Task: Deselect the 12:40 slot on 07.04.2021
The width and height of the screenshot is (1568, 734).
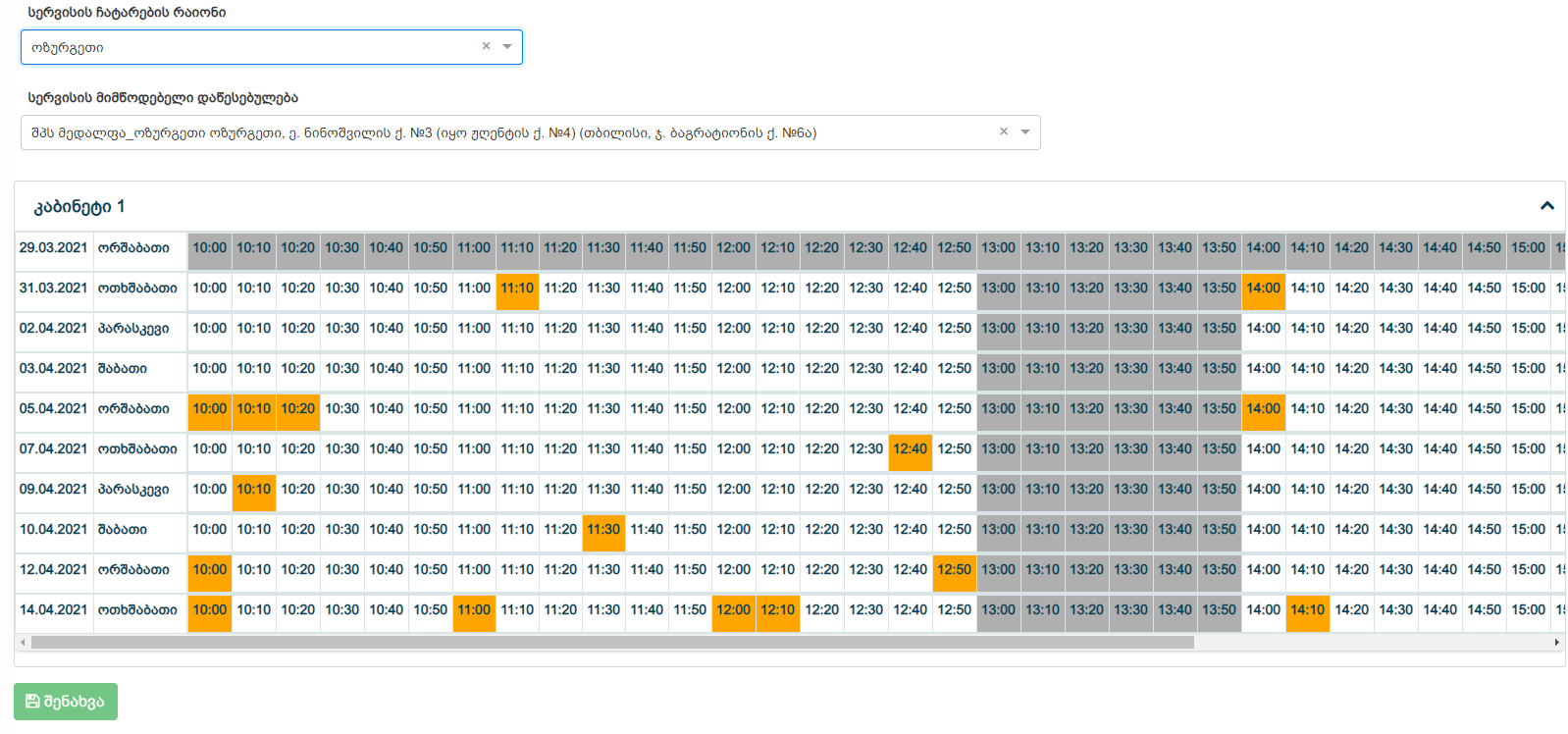Action: 910,449
